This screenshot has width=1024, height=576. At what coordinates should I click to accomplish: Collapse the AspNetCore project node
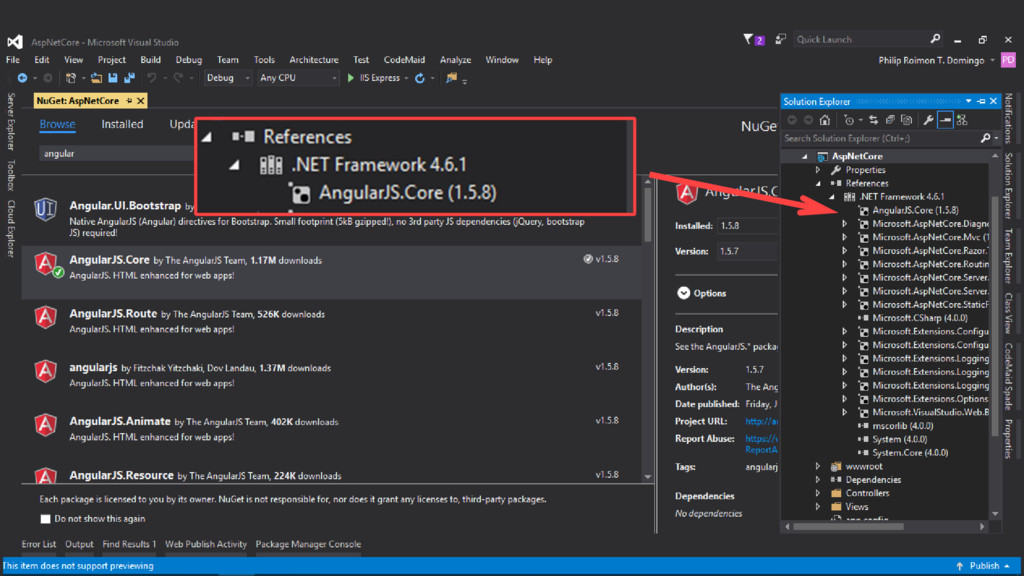click(805, 157)
